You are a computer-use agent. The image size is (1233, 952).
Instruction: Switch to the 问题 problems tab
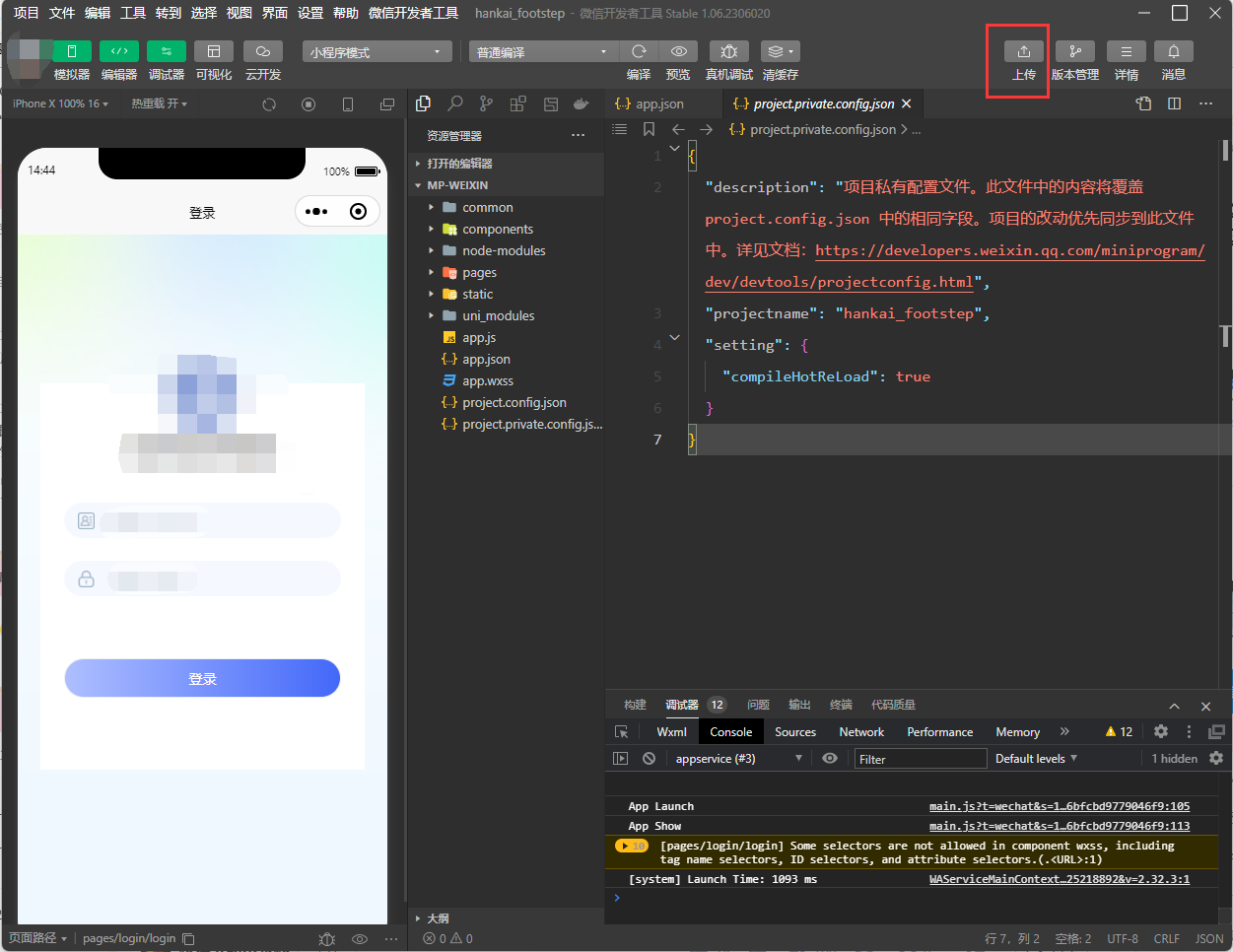click(x=758, y=705)
